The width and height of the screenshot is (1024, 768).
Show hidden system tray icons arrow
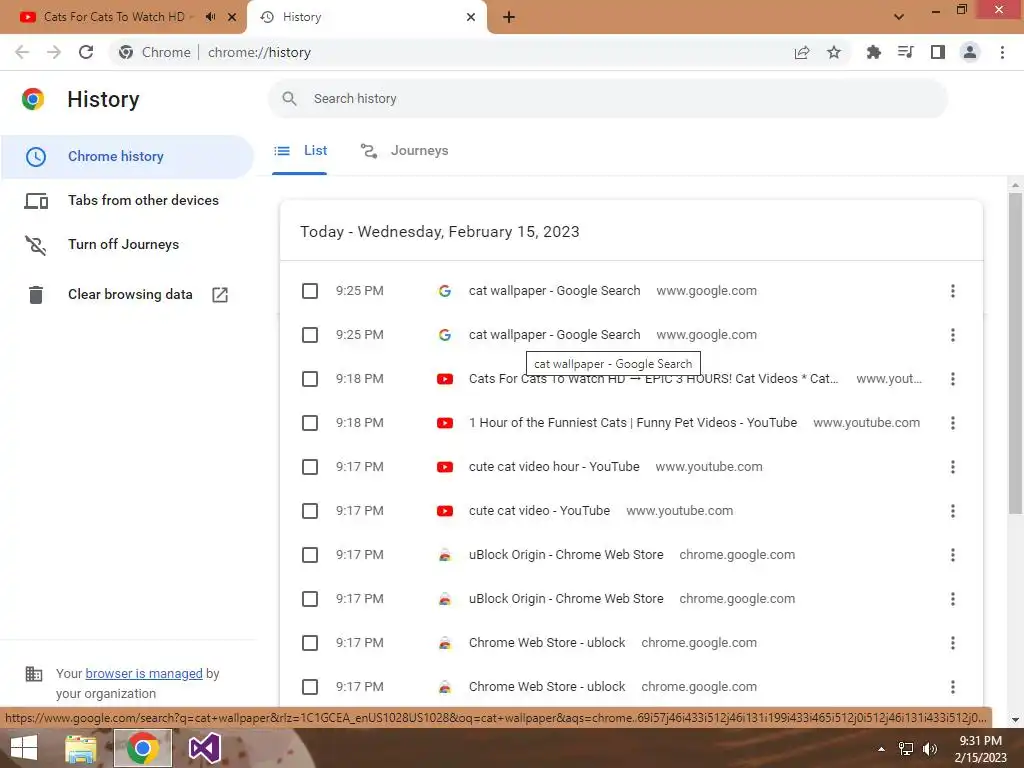tap(881, 749)
